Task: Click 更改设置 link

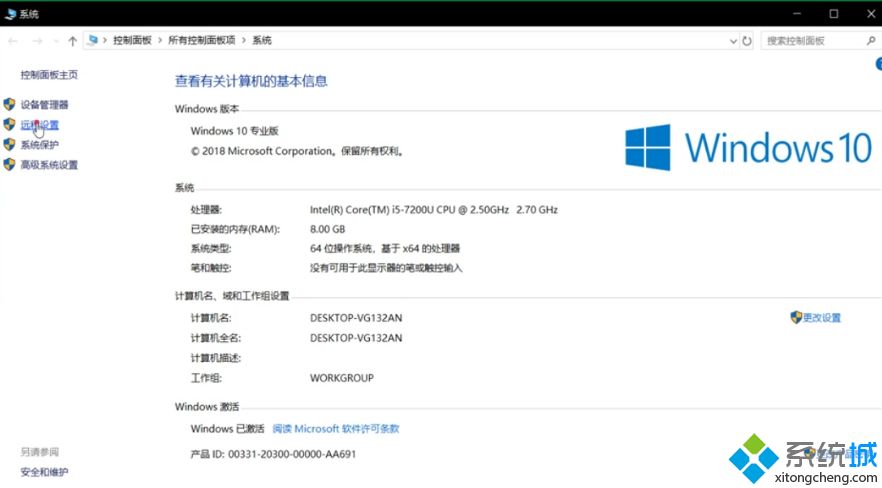Action: point(822,318)
